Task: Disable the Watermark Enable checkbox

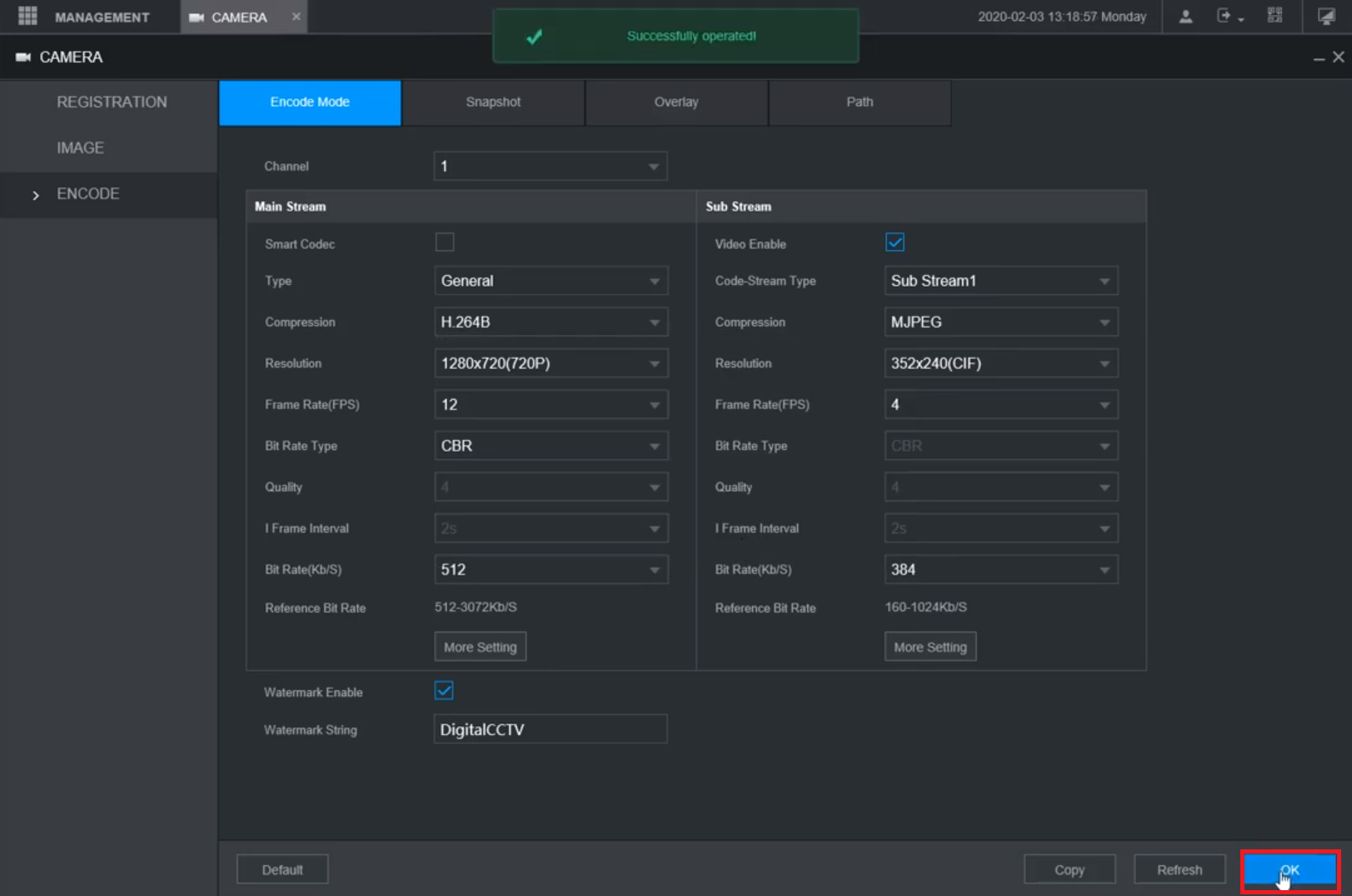Action: coord(444,691)
